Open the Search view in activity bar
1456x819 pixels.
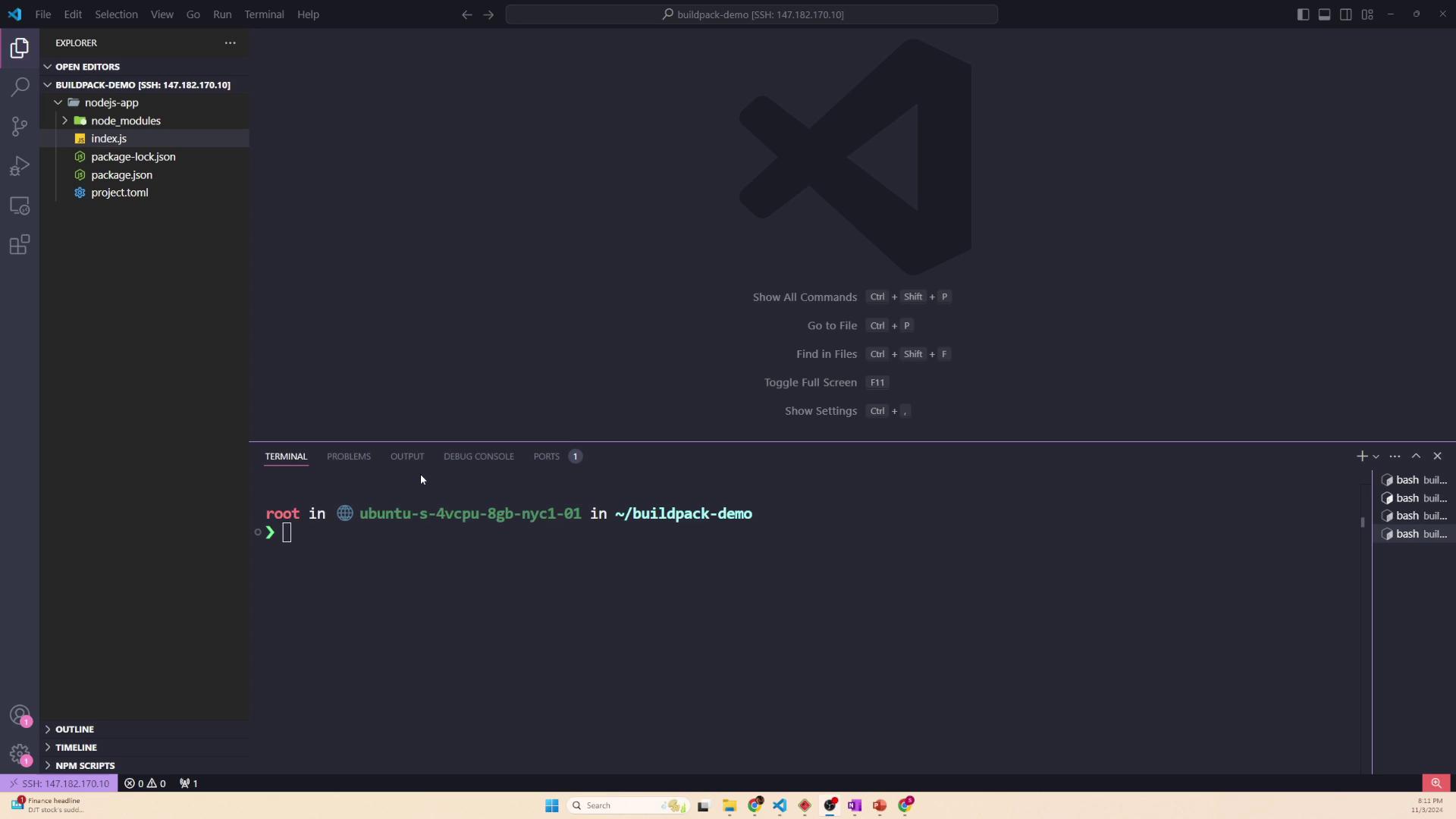click(20, 87)
